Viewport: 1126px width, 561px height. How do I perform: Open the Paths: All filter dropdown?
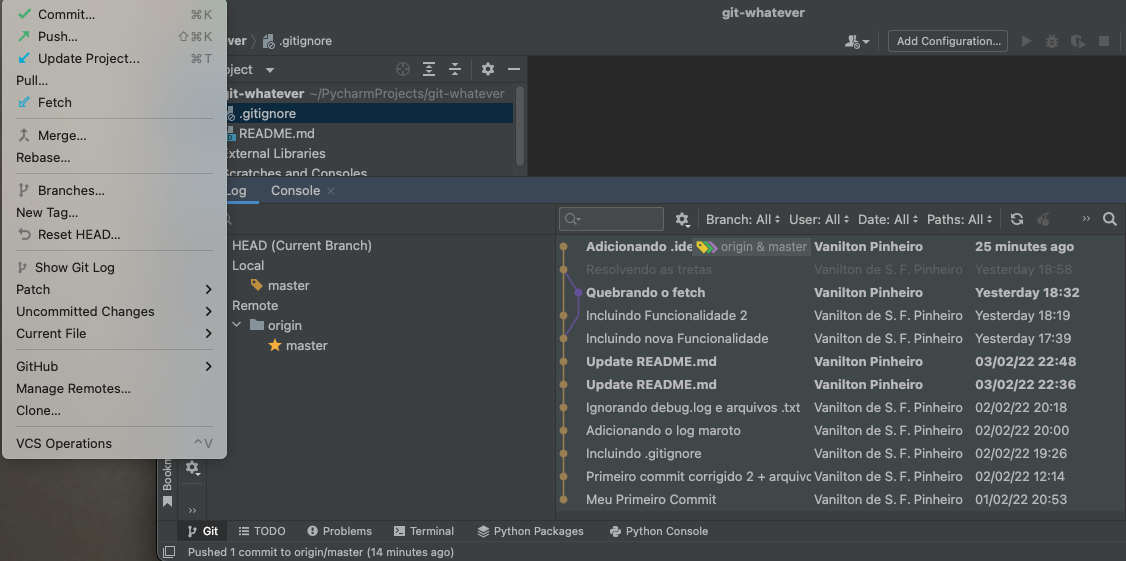tap(960, 219)
